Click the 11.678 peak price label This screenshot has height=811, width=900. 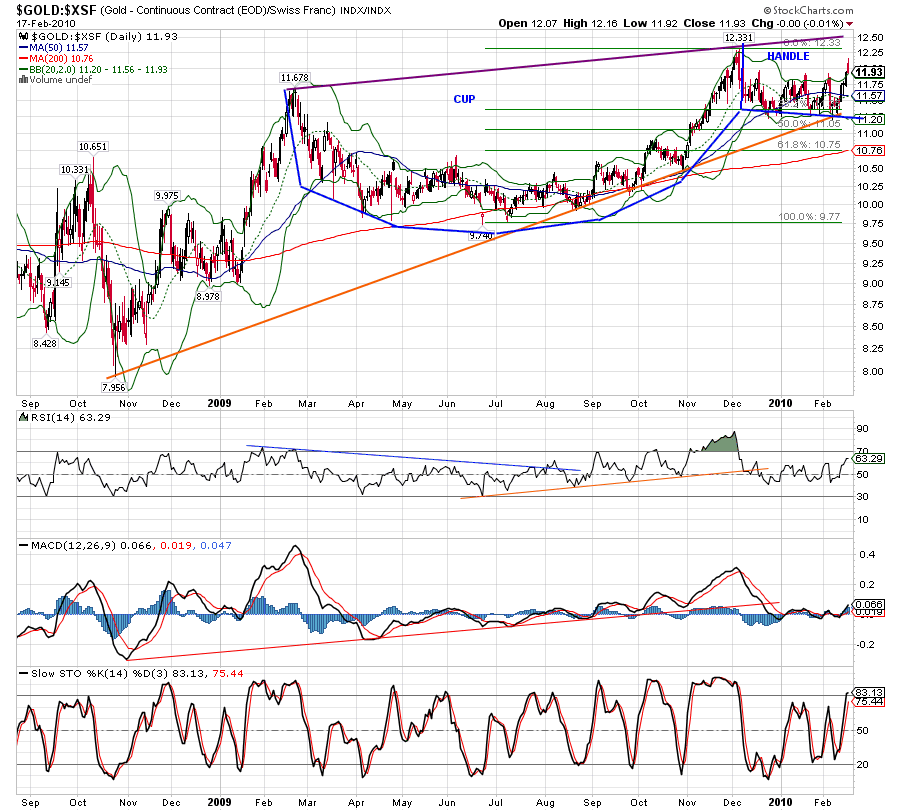295,77
